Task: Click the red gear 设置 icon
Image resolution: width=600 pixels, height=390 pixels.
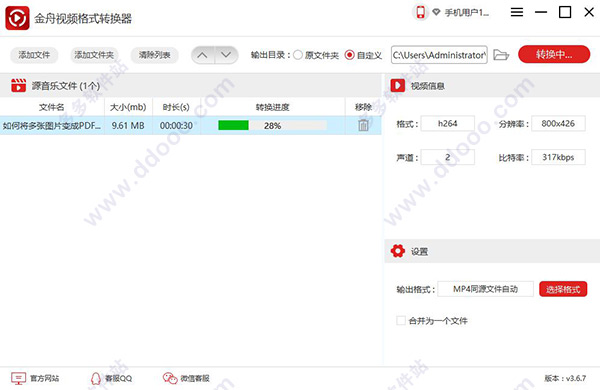Action: pyautogui.click(x=398, y=251)
